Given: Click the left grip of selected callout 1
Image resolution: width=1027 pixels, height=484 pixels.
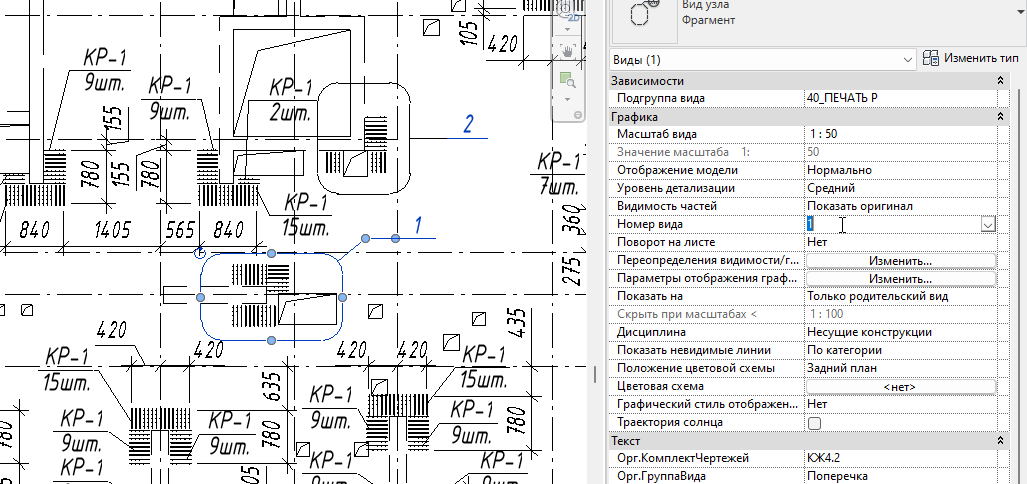Looking at the screenshot, I should point(200,297).
